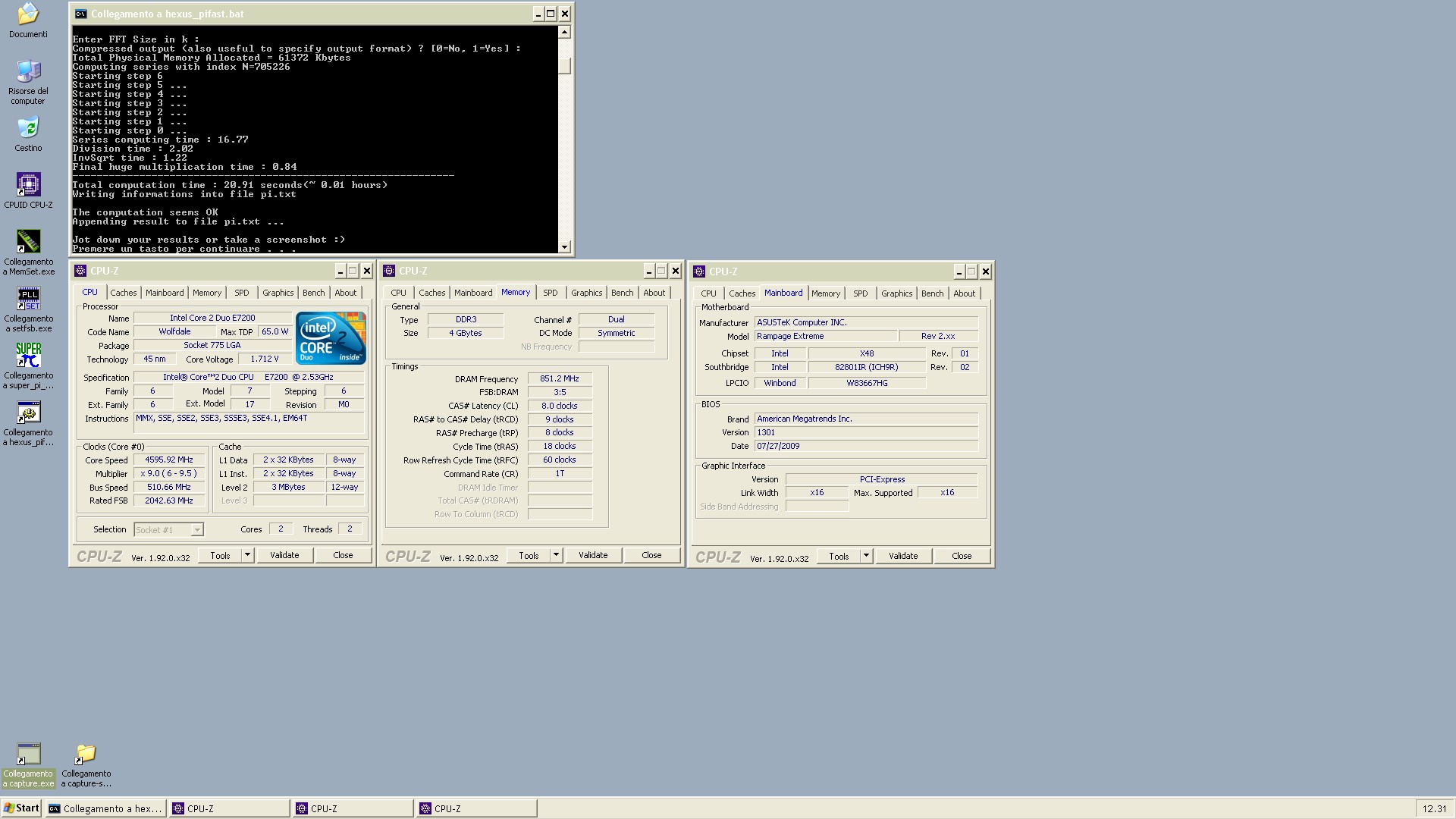Image resolution: width=1456 pixels, height=819 pixels.
Task: Click console scrollbar down arrow
Action: click(564, 246)
